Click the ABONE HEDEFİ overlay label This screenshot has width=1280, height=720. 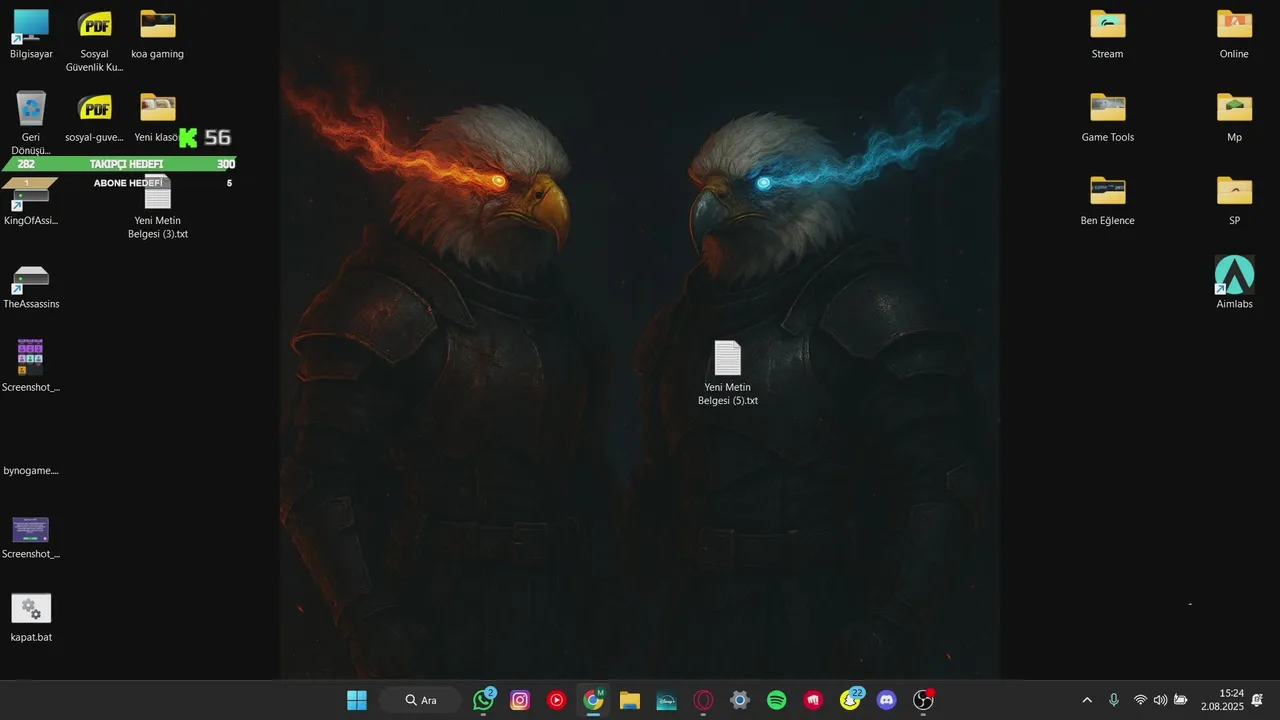point(128,183)
